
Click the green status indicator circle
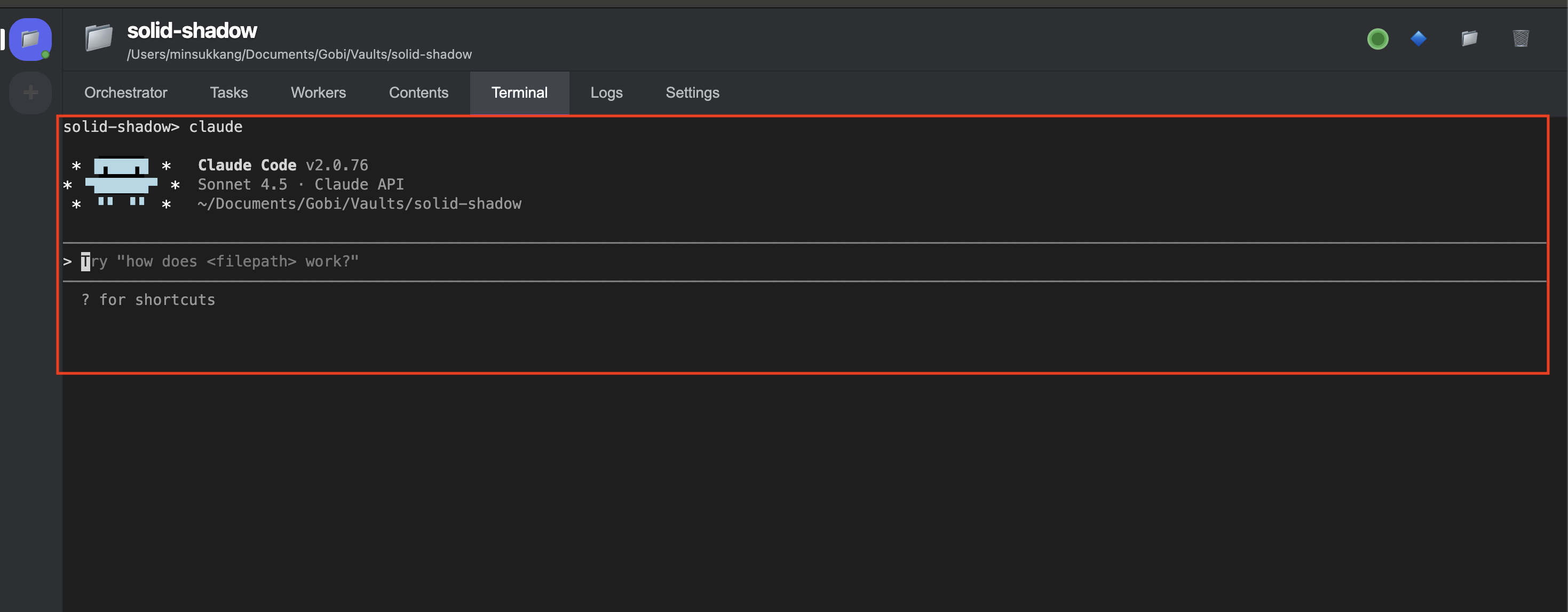click(1377, 39)
